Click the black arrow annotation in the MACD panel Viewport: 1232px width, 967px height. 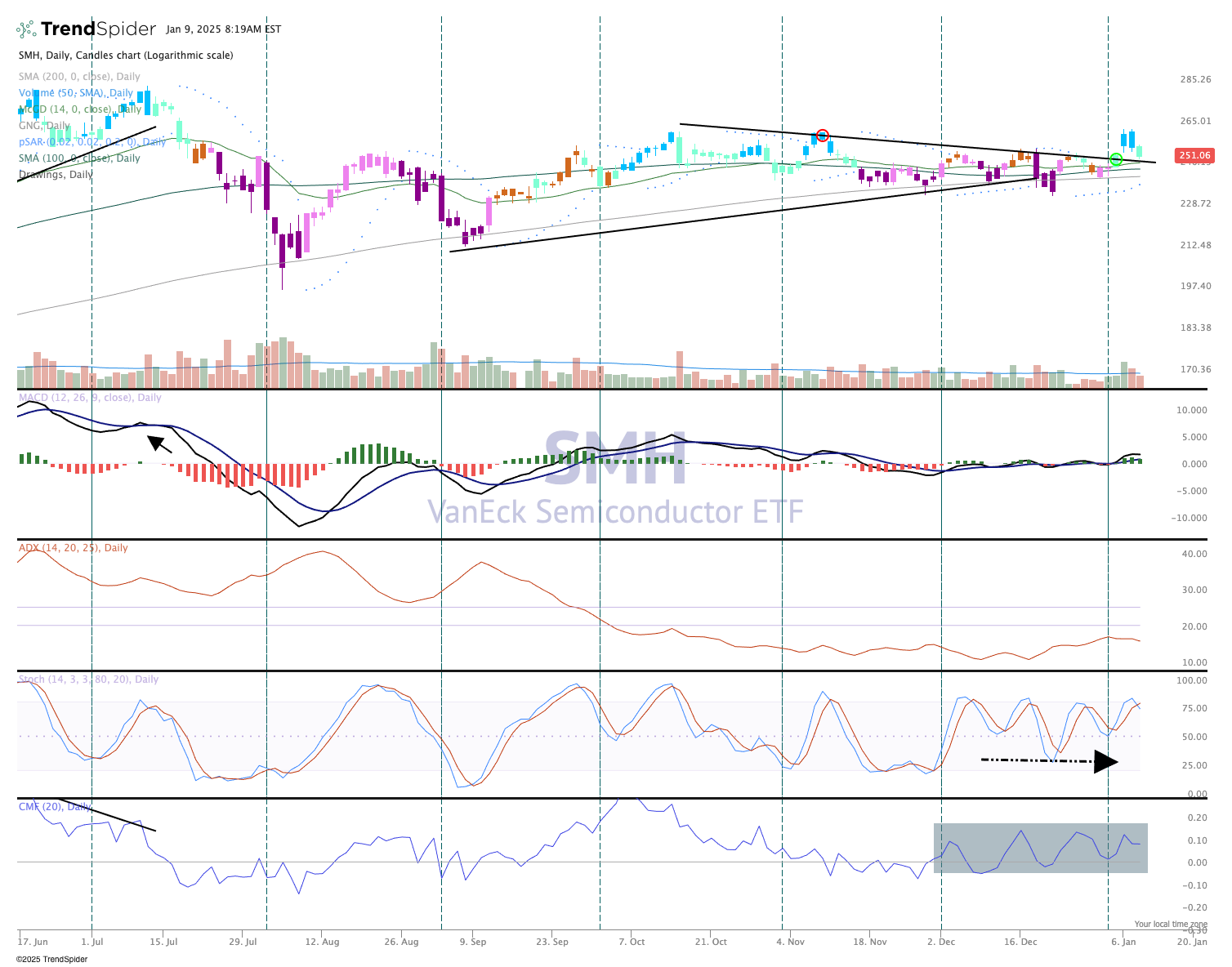(159, 443)
